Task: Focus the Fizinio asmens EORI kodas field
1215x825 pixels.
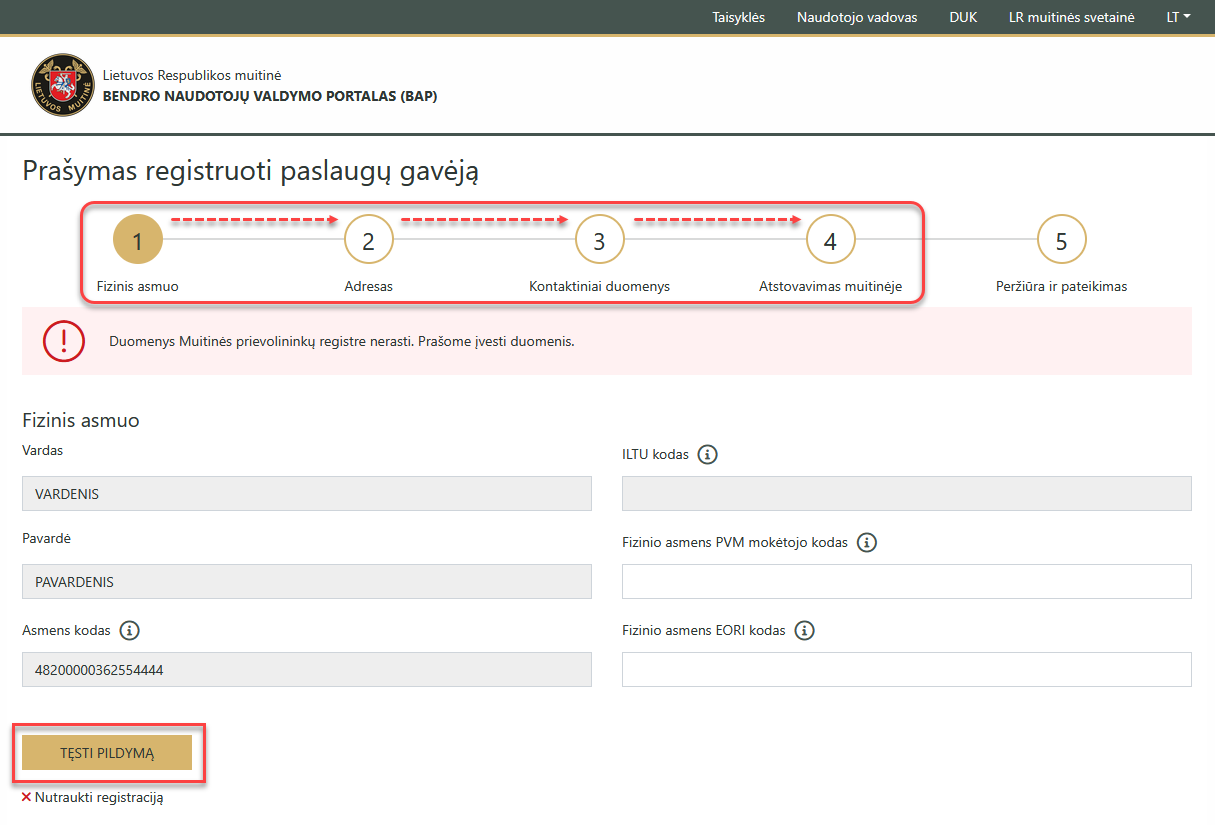Action: click(x=906, y=669)
